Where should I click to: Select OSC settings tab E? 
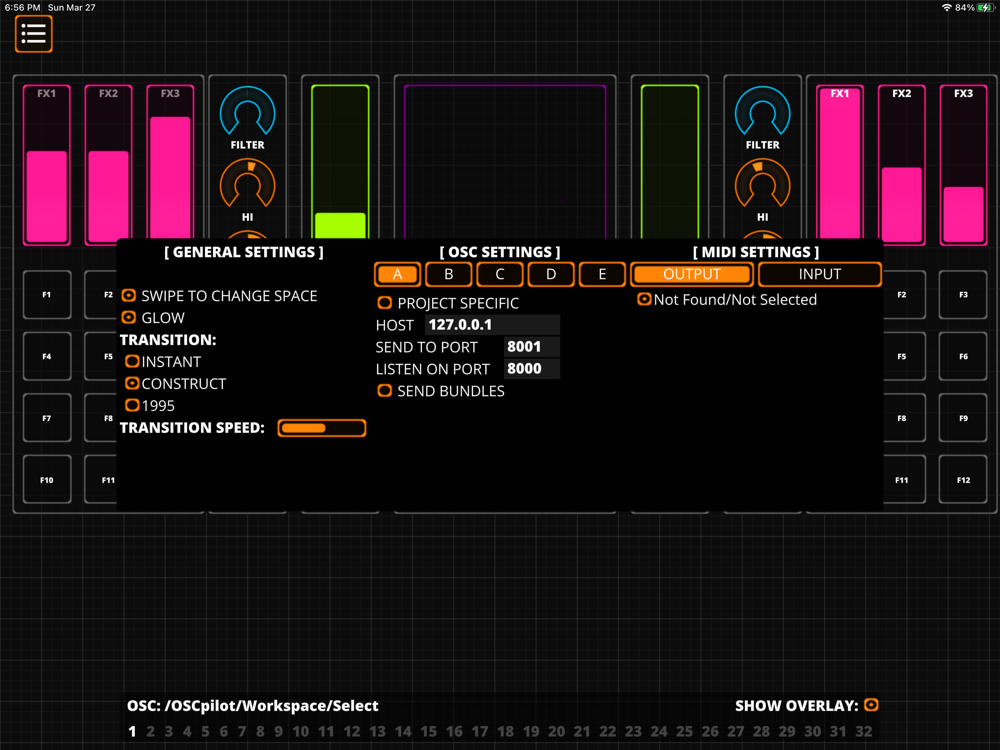click(x=601, y=274)
